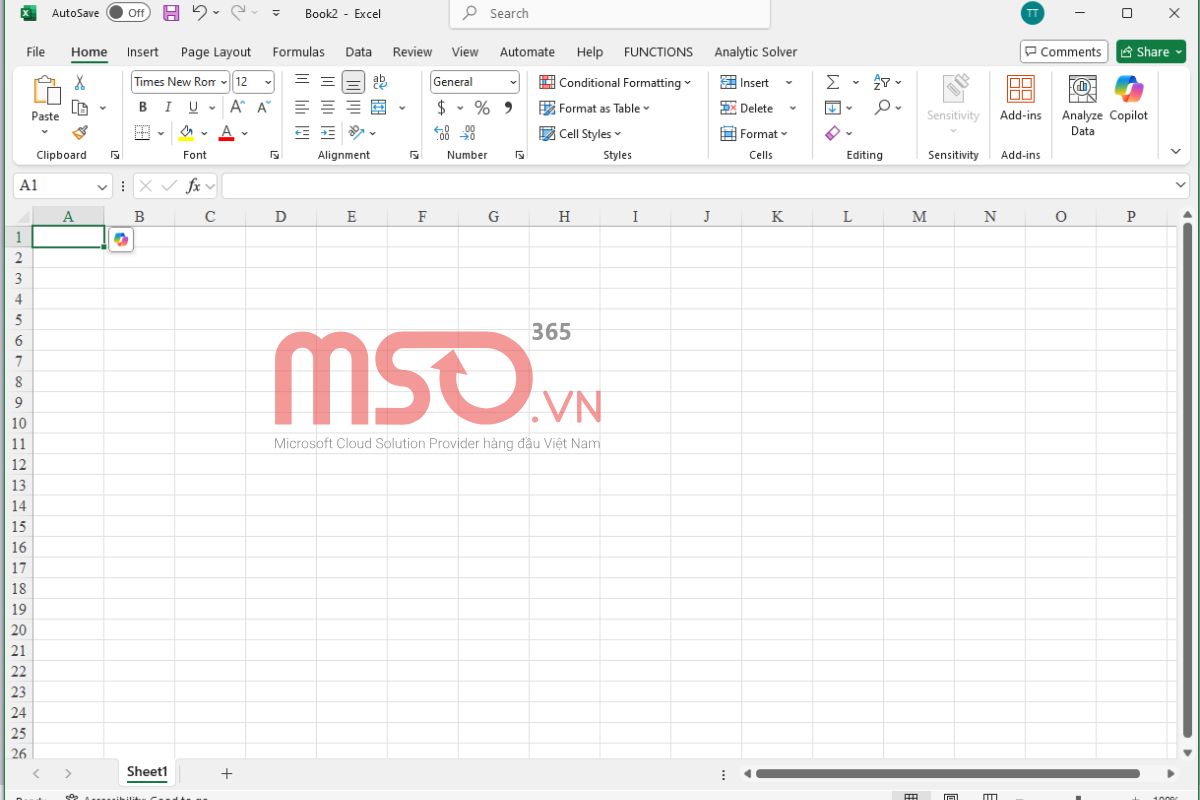Switch to the Data tab

pyautogui.click(x=359, y=52)
